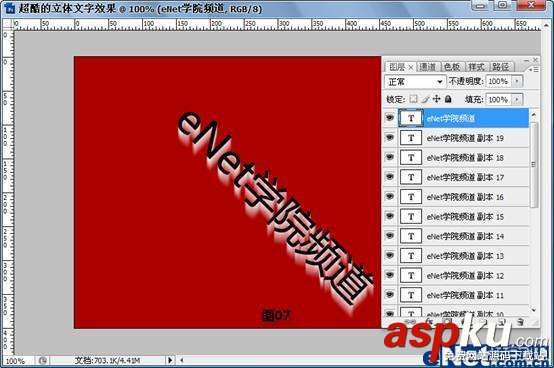
Task: Open the 填充 fill slider arrow
Action: (517, 99)
